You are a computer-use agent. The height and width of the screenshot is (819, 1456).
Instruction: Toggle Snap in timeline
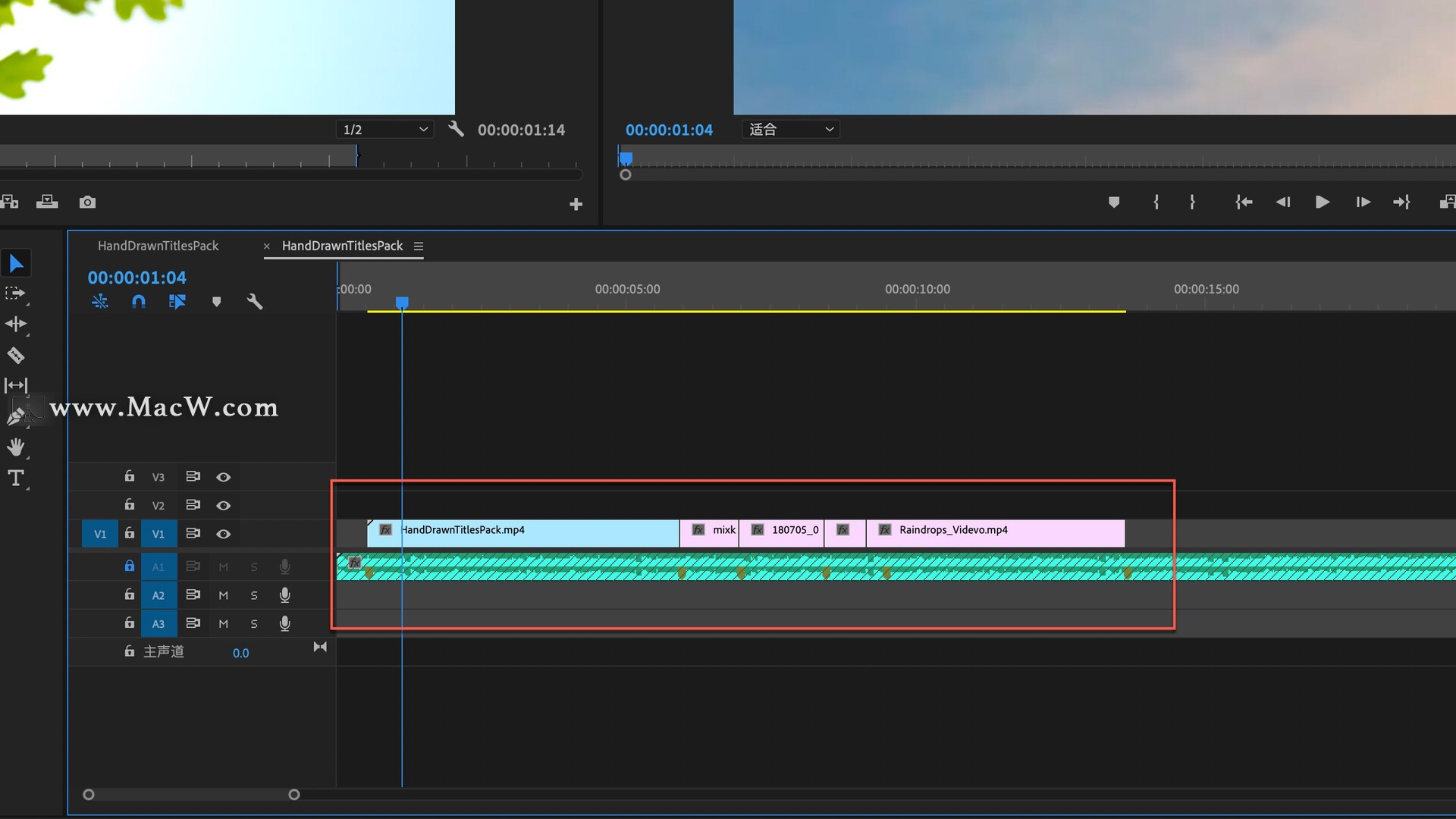[138, 302]
